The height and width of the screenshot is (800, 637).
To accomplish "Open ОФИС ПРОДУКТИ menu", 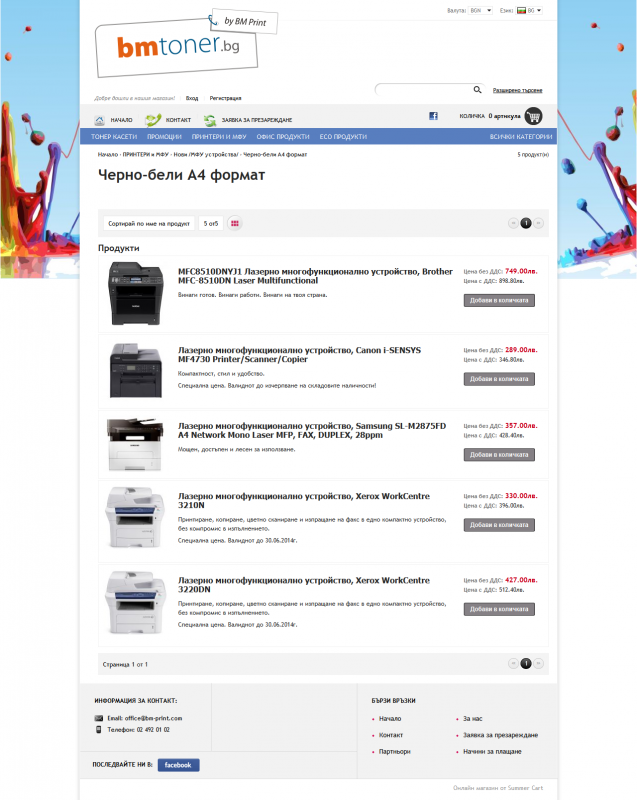I will coord(283,137).
